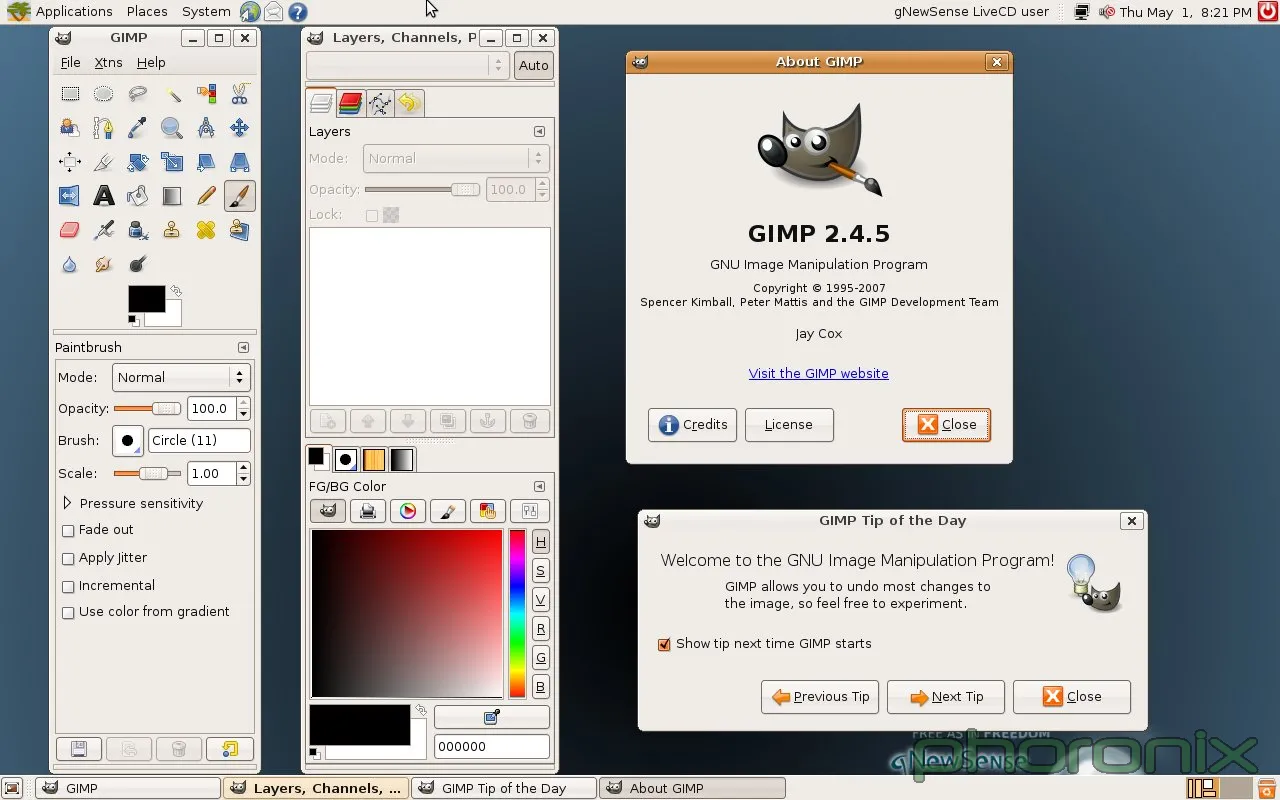Select the Eraser tool
Screen dimensions: 1280x800
pyautogui.click(x=70, y=230)
